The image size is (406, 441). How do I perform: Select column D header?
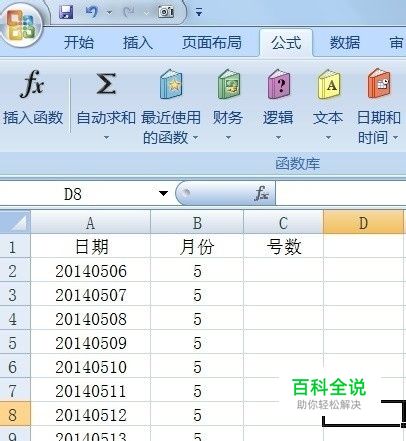pyautogui.click(x=363, y=223)
